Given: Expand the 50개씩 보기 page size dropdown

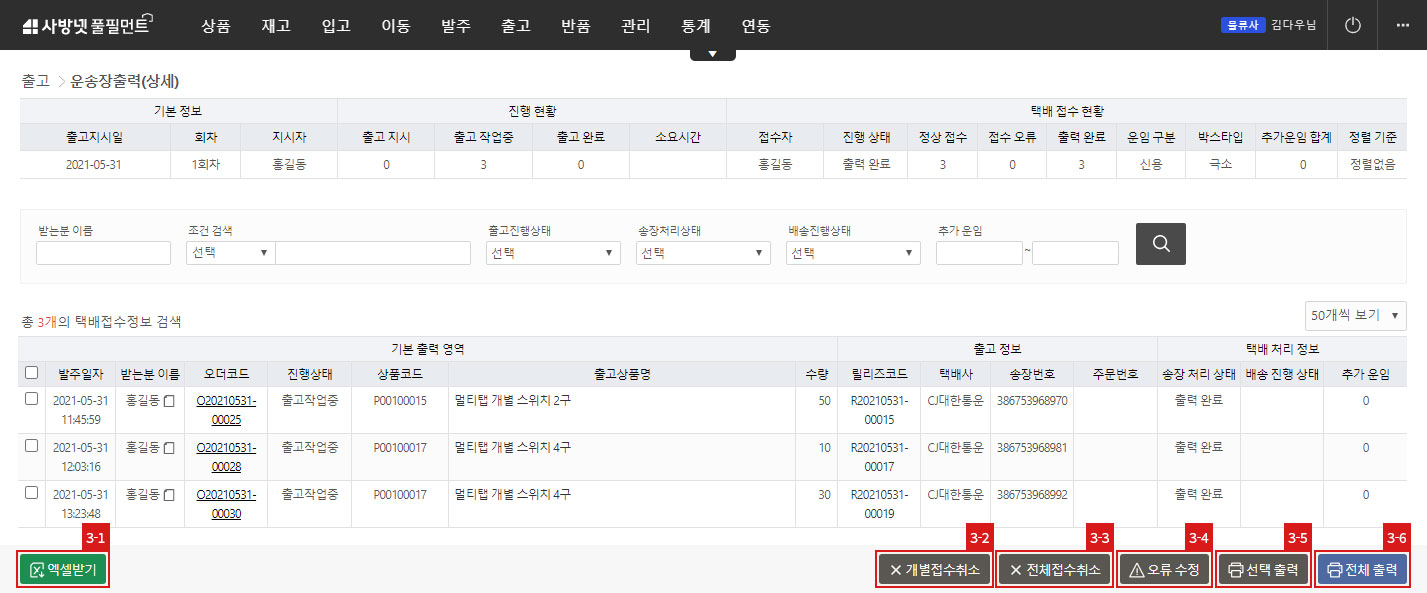Looking at the screenshot, I should [1355, 315].
